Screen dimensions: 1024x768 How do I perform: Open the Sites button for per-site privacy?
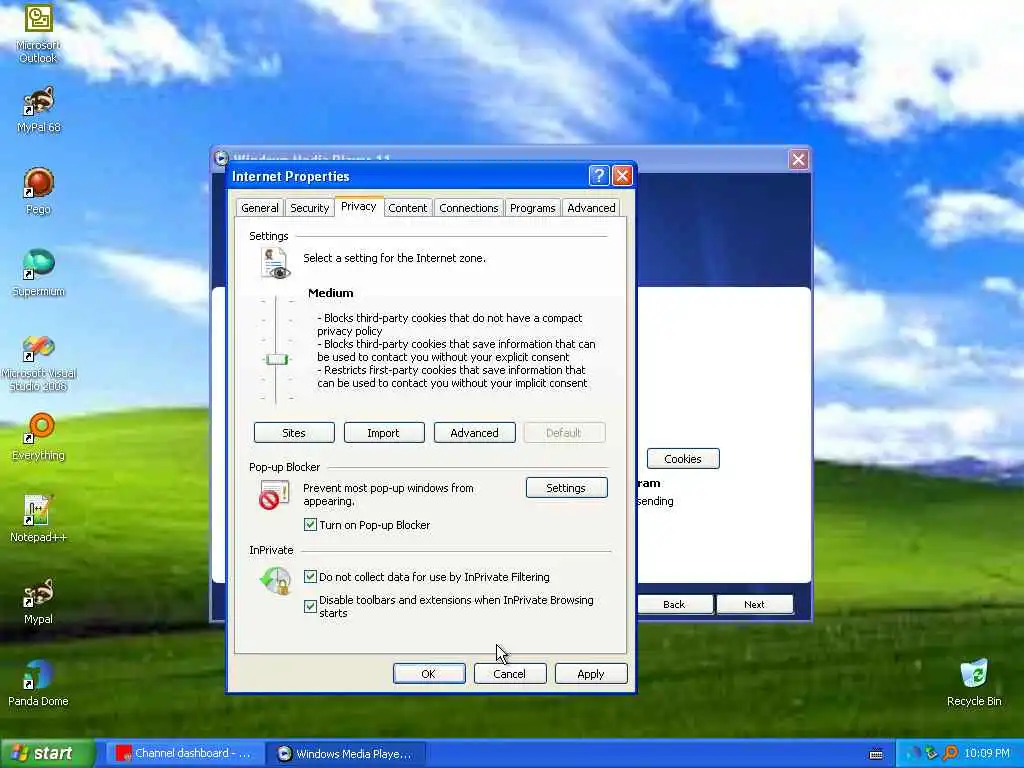(294, 432)
